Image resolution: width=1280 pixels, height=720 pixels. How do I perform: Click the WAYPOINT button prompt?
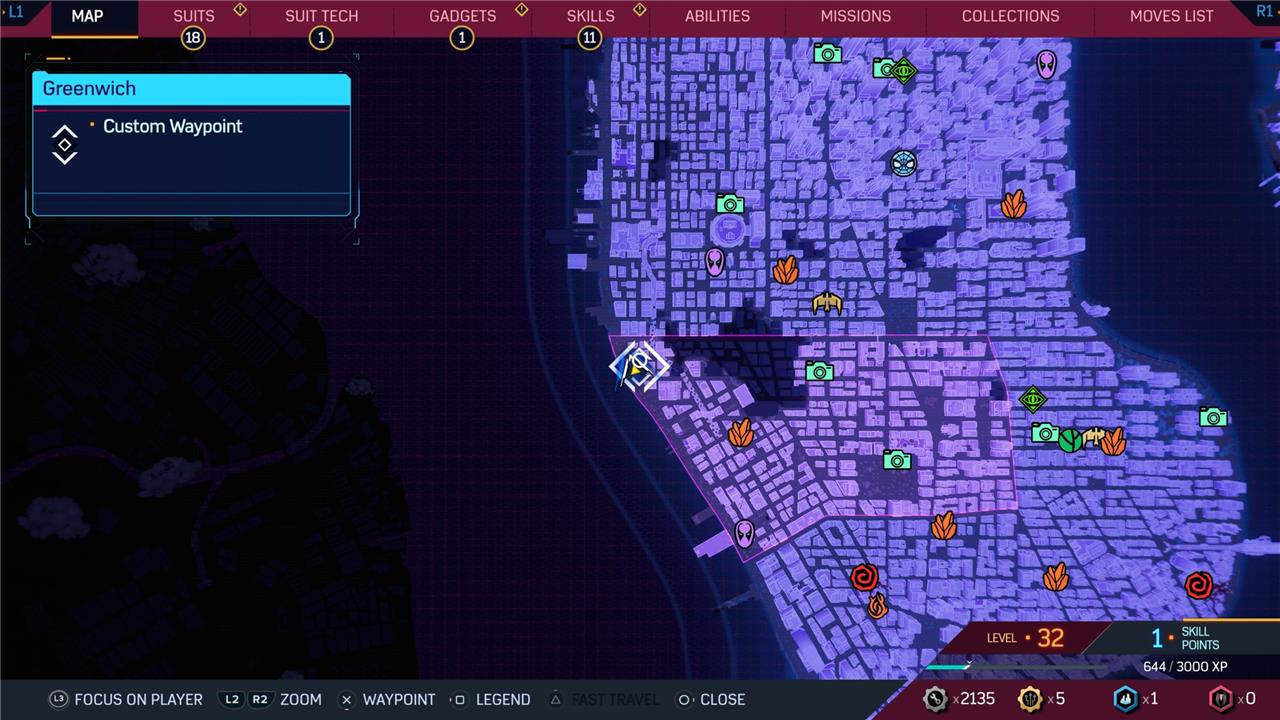coord(388,699)
